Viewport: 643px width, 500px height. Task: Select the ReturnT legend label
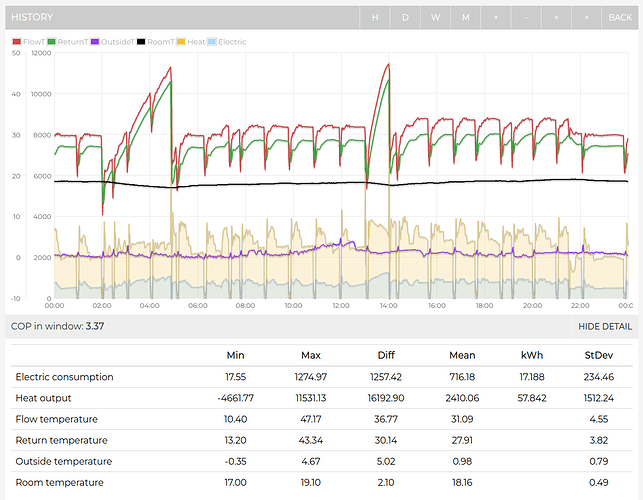pos(73,42)
